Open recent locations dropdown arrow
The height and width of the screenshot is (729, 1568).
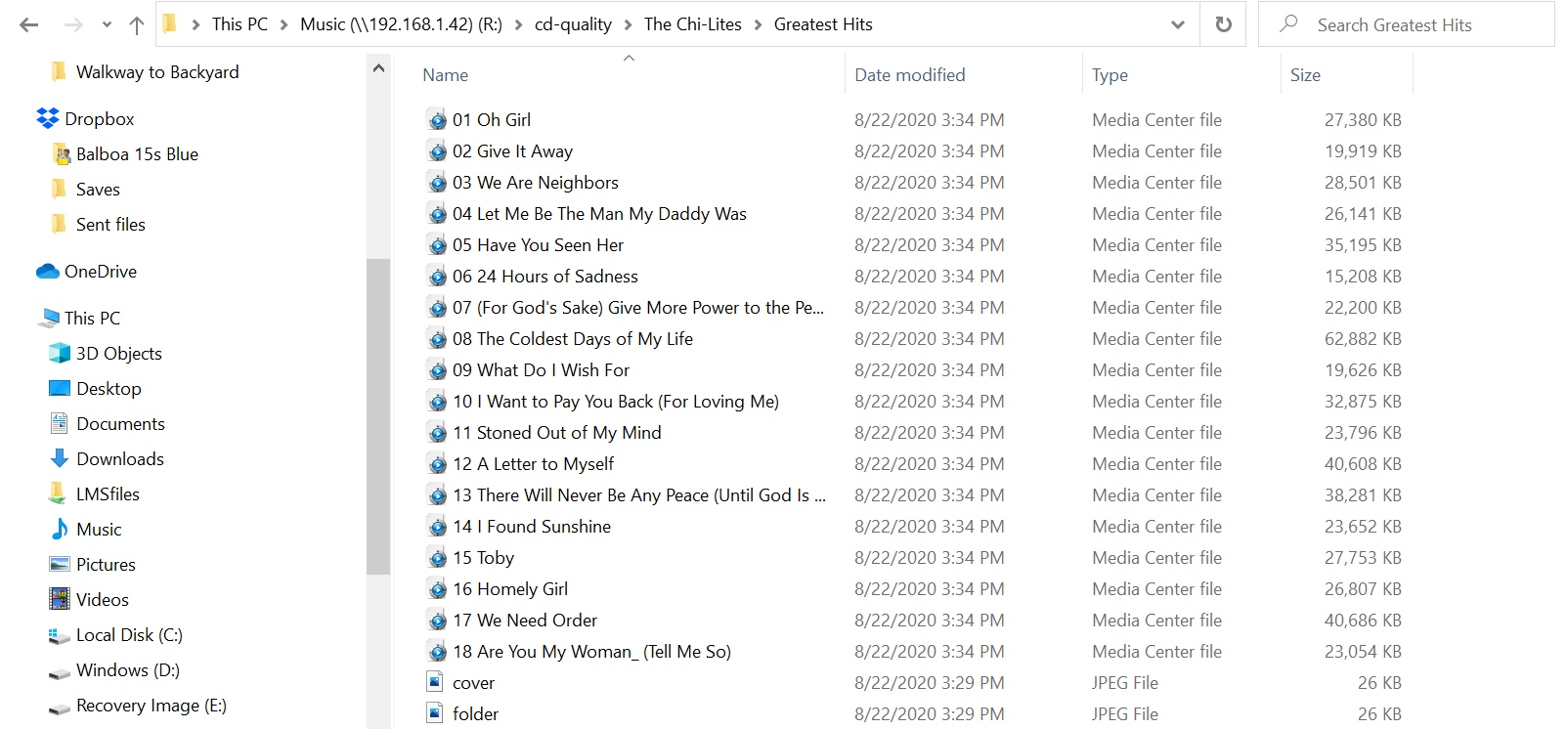click(x=107, y=24)
